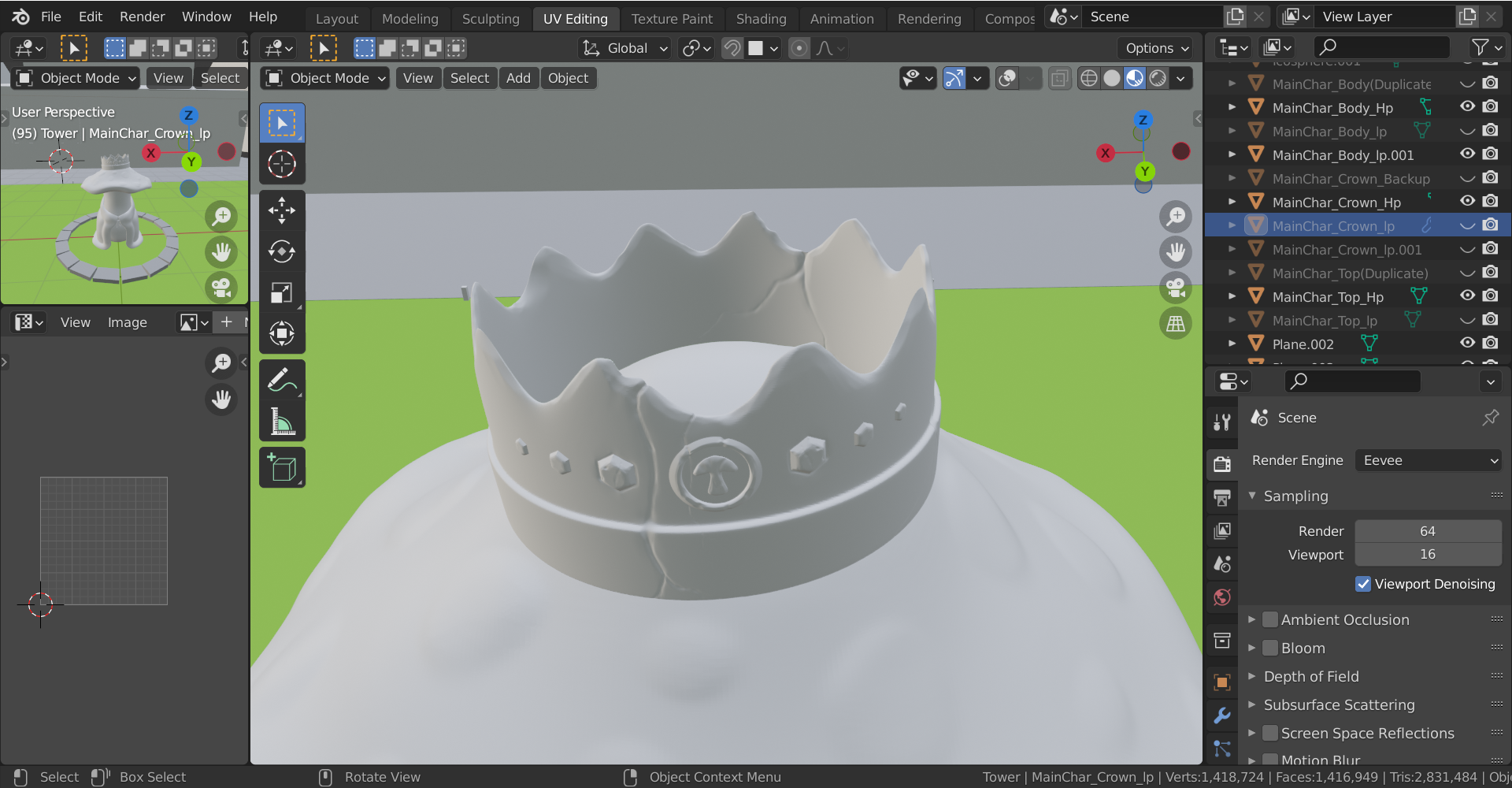
Task: Expand MainChar_Crown_Hp tree item
Action: pyautogui.click(x=1232, y=202)
